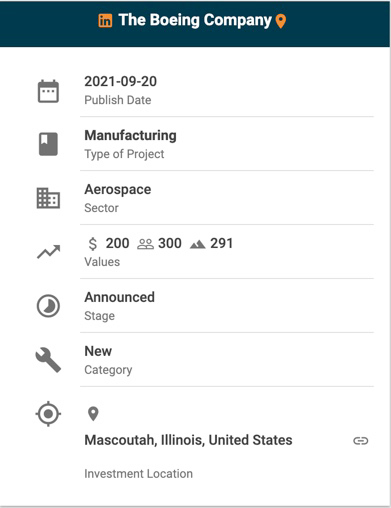This screenshot has width=391, height=508.
Task: Click The Boeing Company title
Action: pyautogui.click(x=195, y=20)
